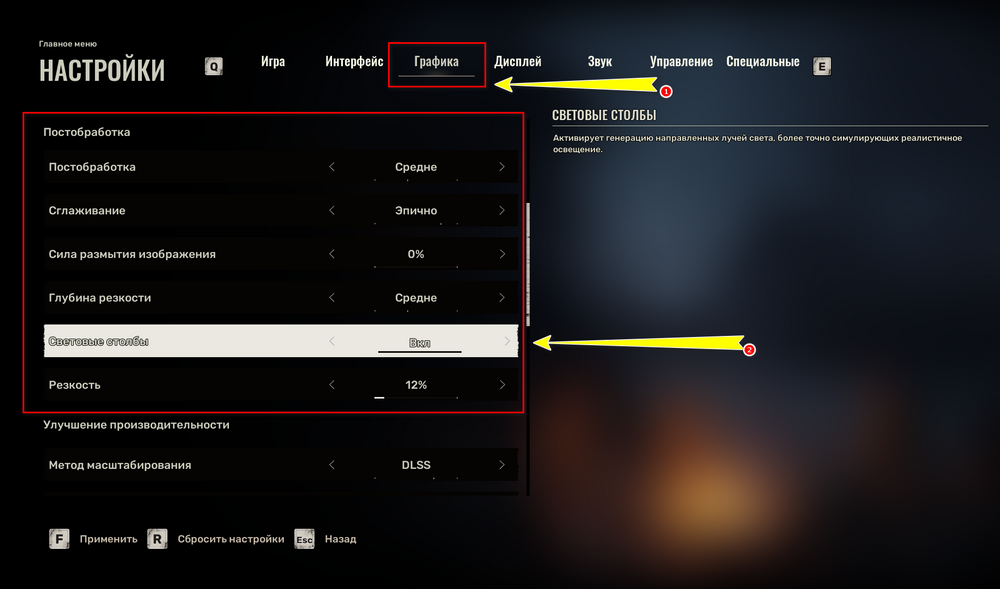The image size is (1000, 589).
Task: Click the Q key icon for previous tab
Action: pos(214,66)
